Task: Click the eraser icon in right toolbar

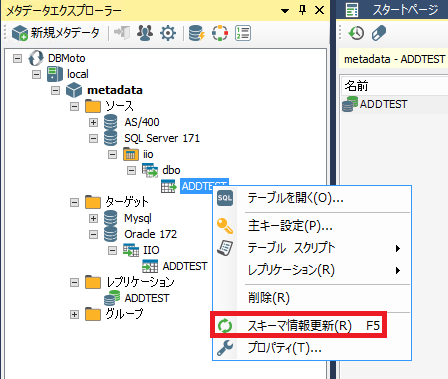Action: (379, 33)
